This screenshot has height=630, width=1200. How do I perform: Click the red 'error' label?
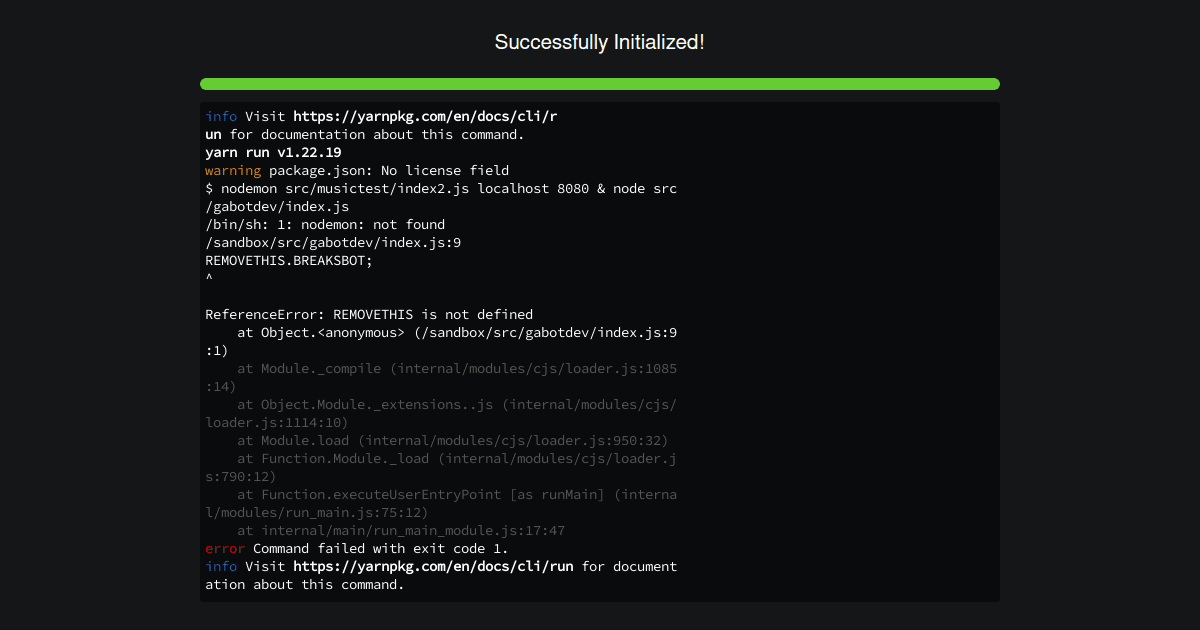225,548
